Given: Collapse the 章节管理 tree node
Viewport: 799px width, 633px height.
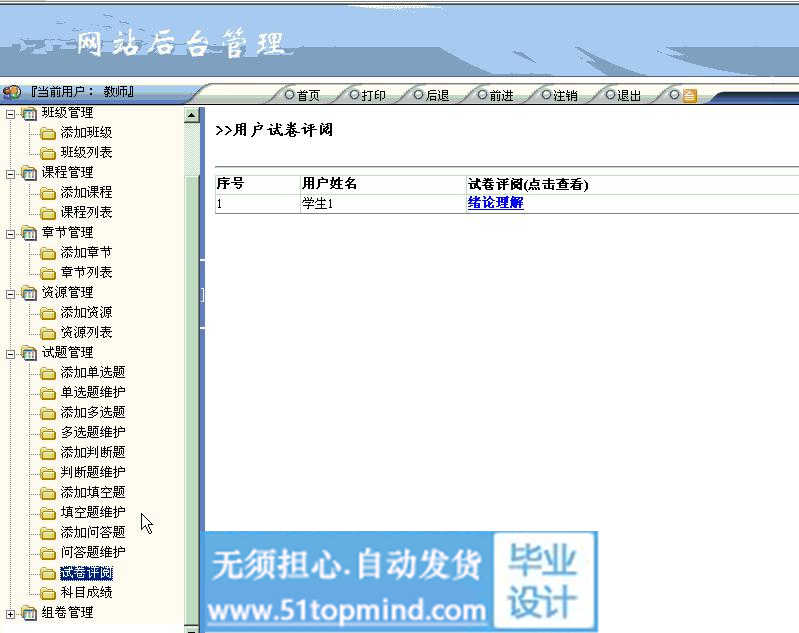Looking at the screenshot, I should point(10,234).
